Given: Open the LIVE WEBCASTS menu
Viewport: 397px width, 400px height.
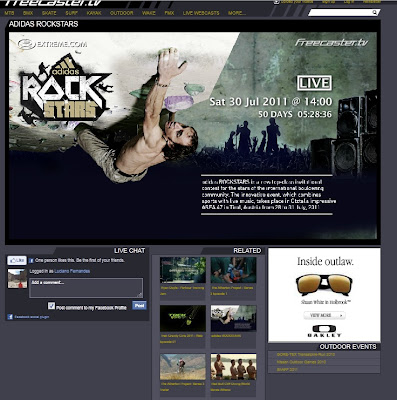Looking at the screenshot, I should 201,13.
